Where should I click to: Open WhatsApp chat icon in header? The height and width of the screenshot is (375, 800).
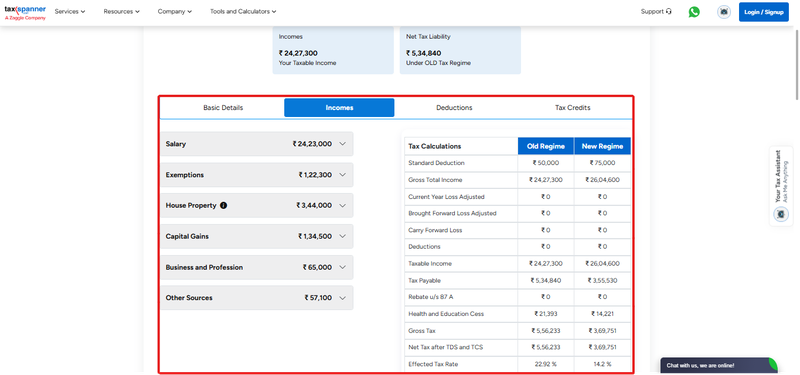coord(694,12)
